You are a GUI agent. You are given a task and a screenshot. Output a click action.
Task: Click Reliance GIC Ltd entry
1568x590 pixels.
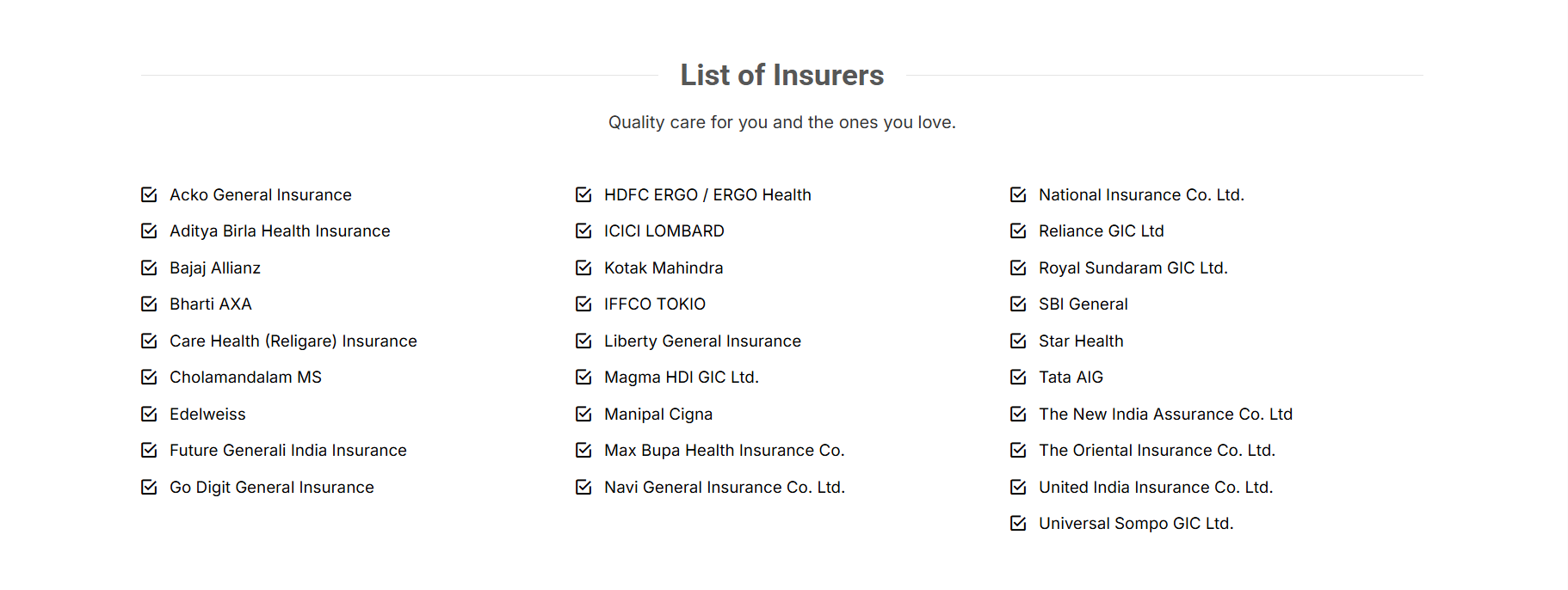tap(1101, 231)
